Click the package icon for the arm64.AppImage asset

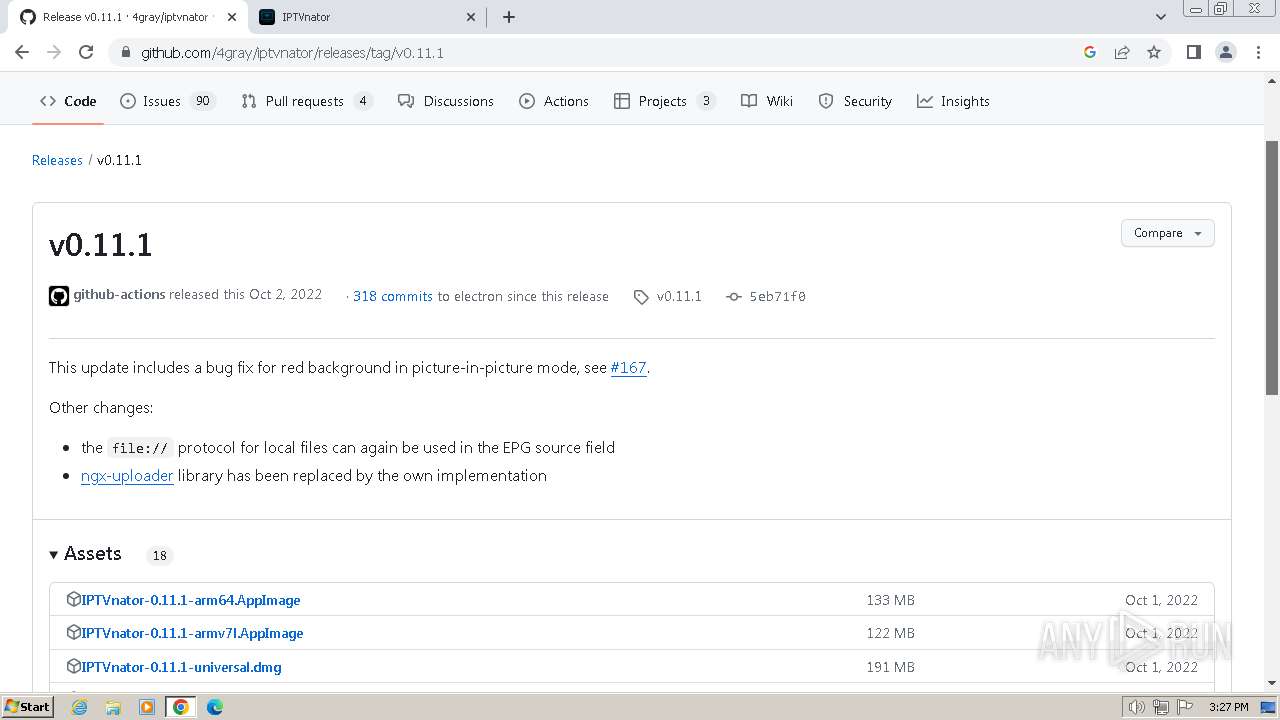(x=73, y=599)
